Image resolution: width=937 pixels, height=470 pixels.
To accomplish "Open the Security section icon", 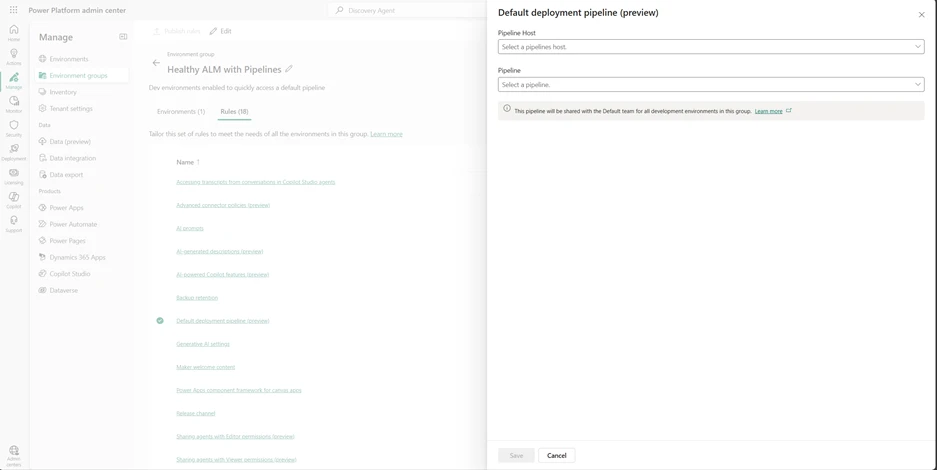I will tap(14, 128).
